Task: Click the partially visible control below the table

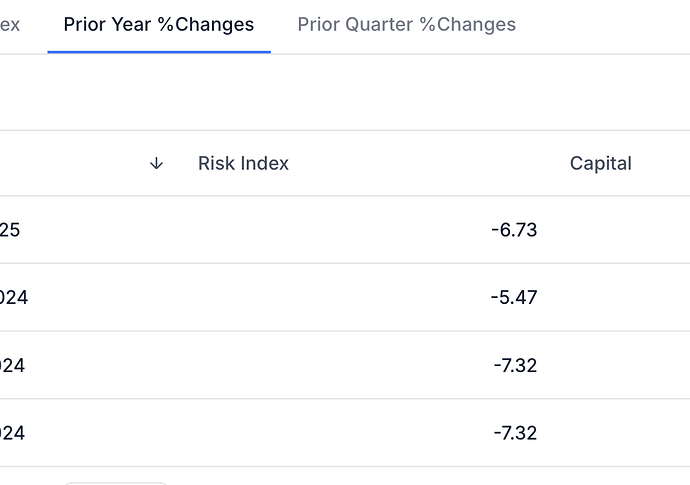Action: coord(116,483)
